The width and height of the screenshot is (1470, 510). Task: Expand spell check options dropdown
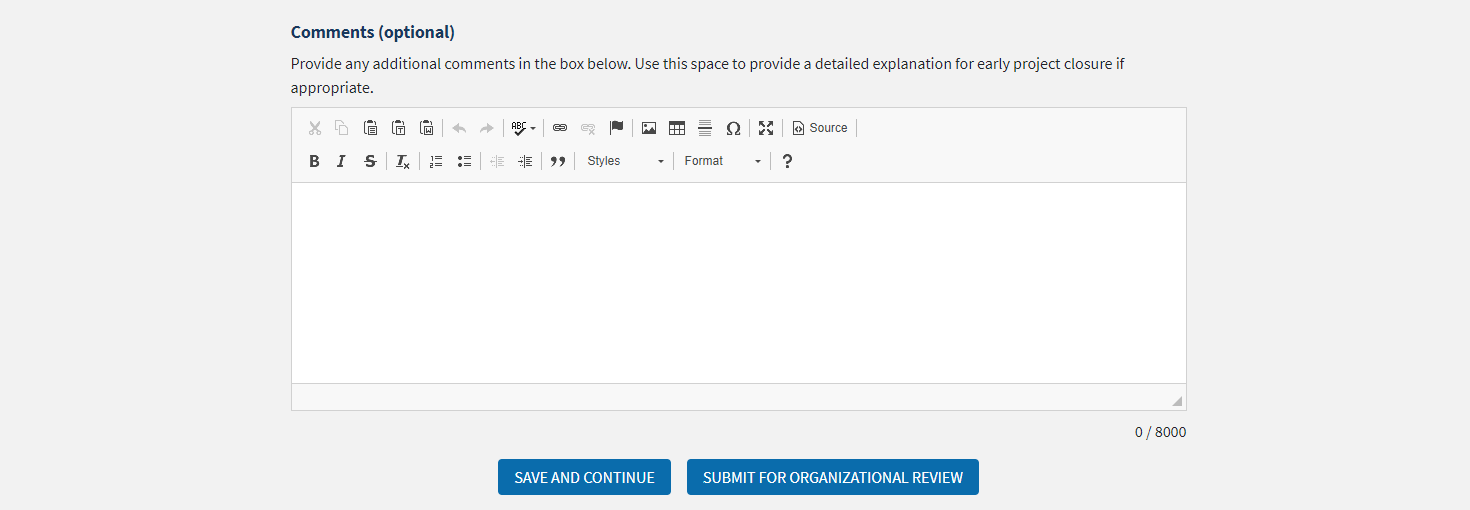pyautogui.click(x=533, y=128)
